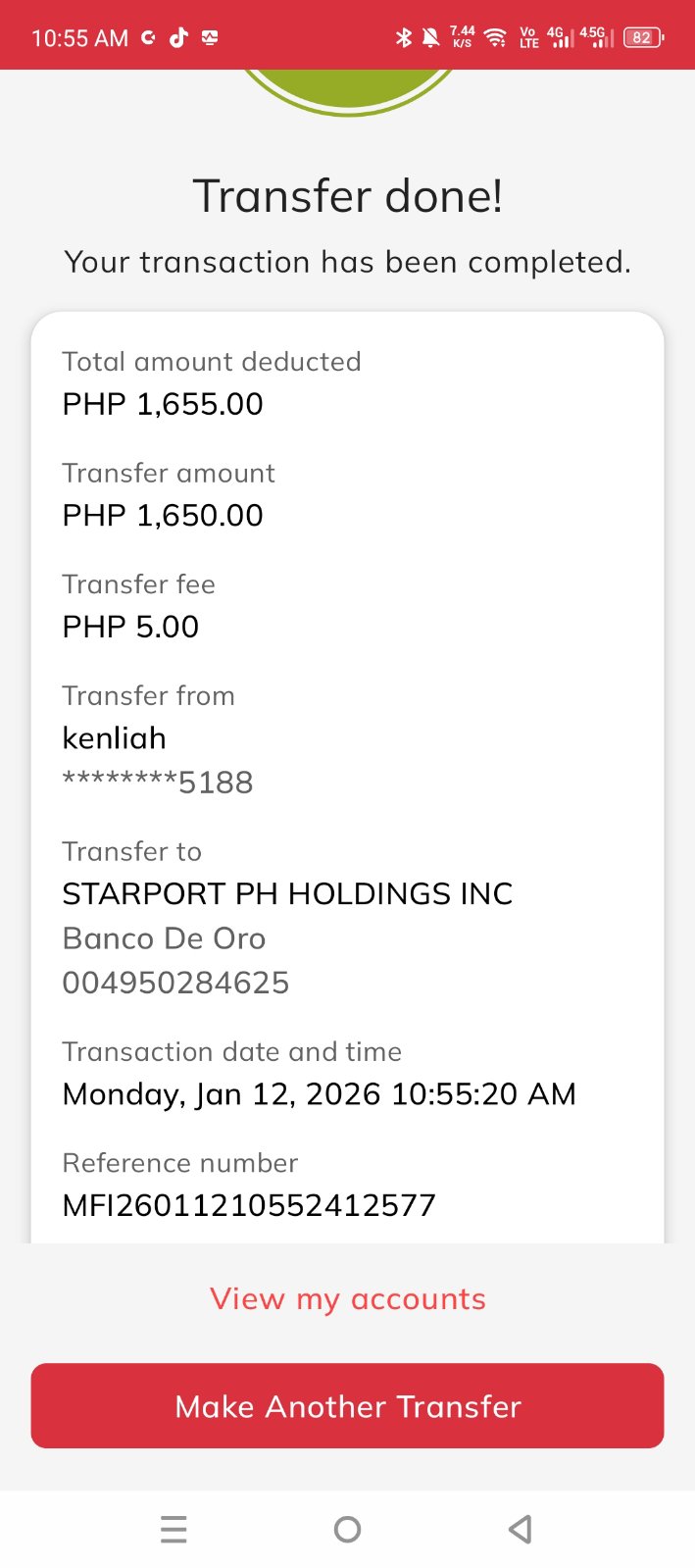Tap the reference number MFI26011210552412577
The image size is (695, 1568).
[x=249, y=1205]
